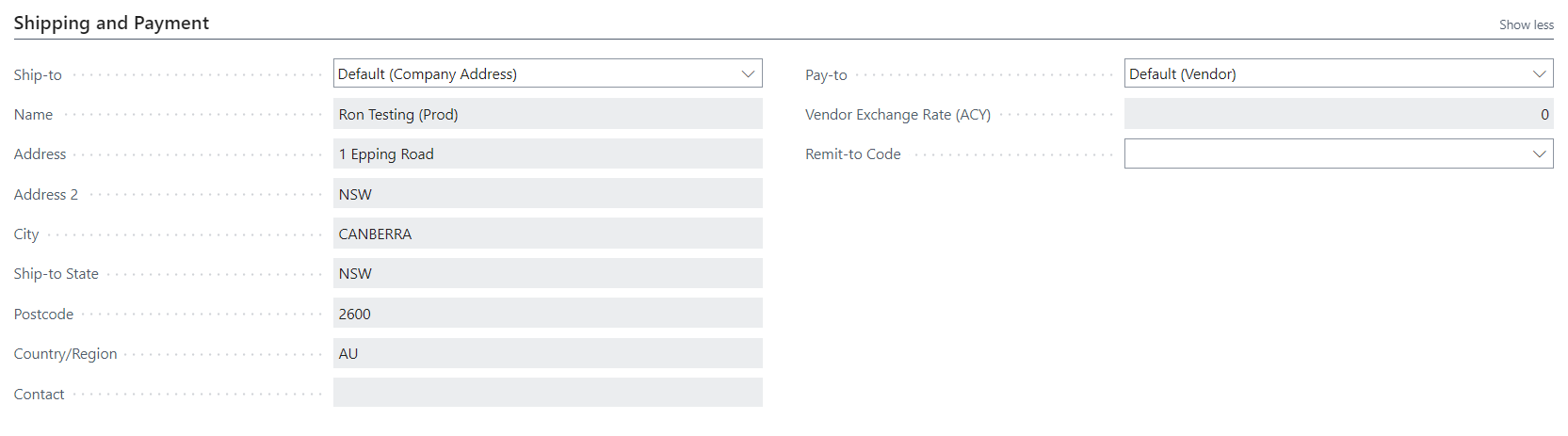Click the Pay-to field label
This screenshot has height=436, width=1568.
pos(826,74)
